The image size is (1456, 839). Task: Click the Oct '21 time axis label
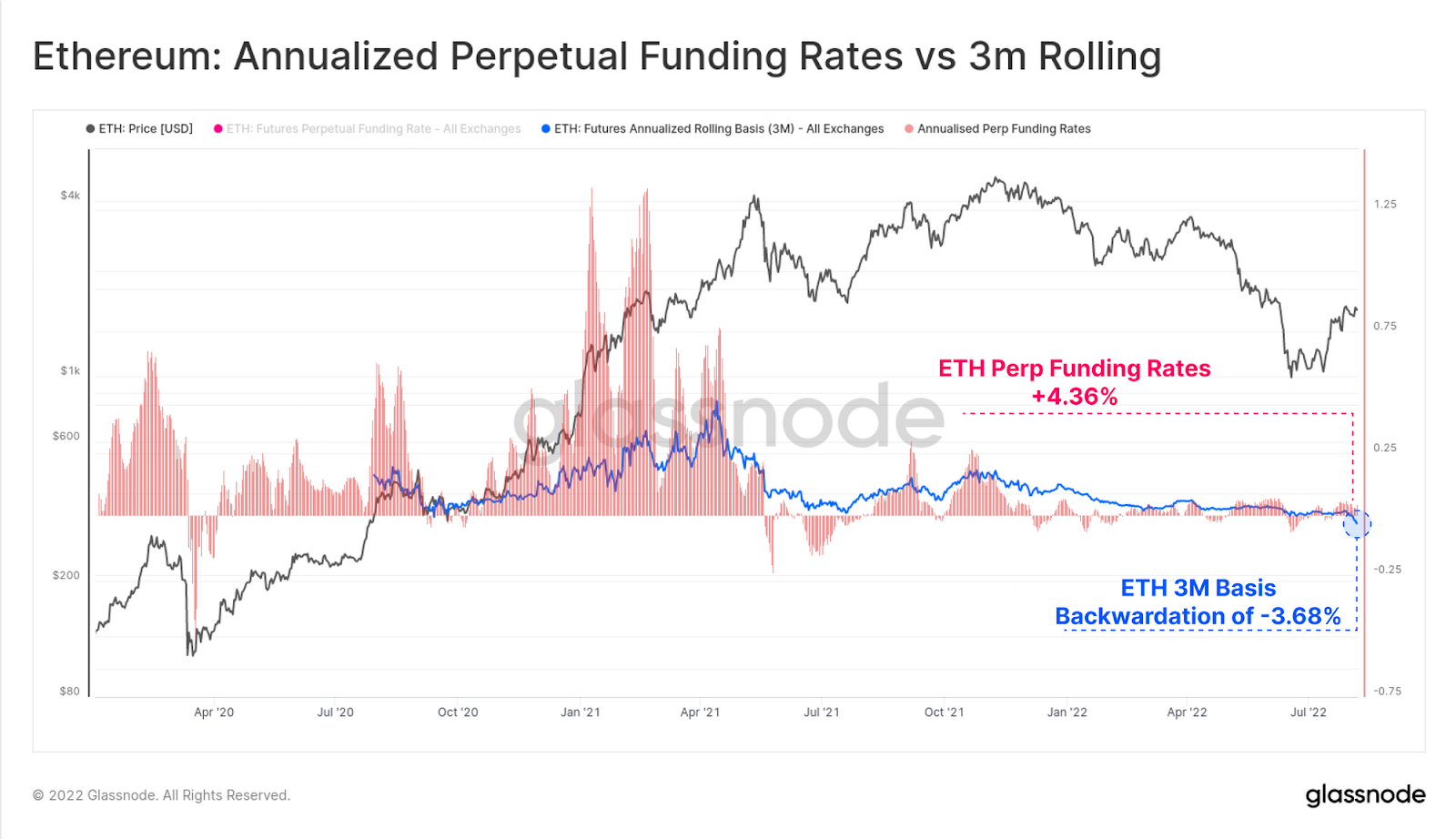tap(944, 712)
